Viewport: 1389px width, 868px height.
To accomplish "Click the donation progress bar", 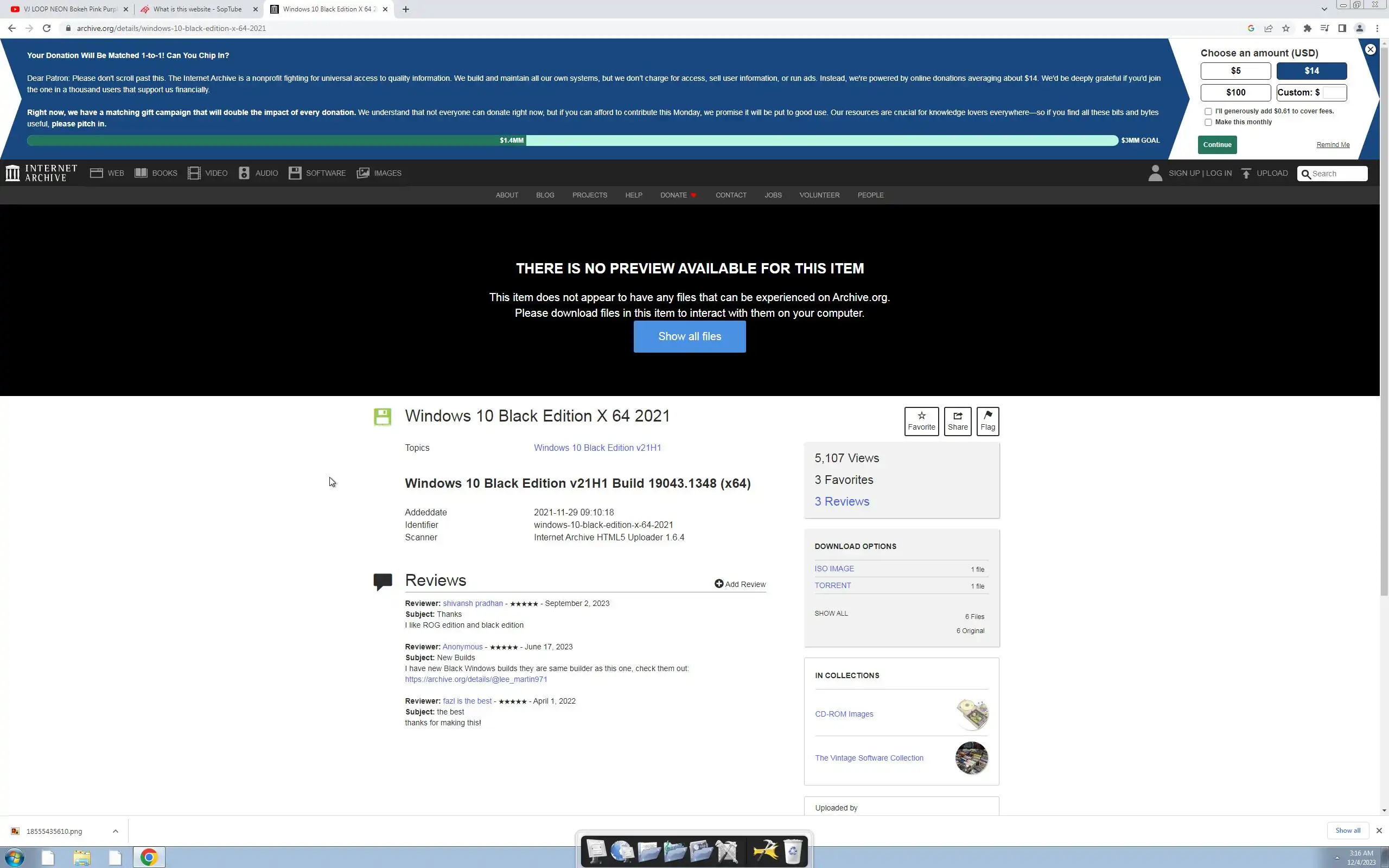I will [572, 140].
